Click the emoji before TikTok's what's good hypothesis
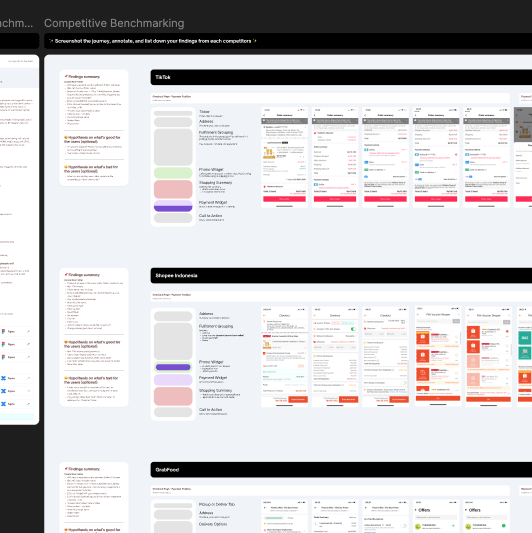This screenshot has height=533, width=532. tap(66, 137)
